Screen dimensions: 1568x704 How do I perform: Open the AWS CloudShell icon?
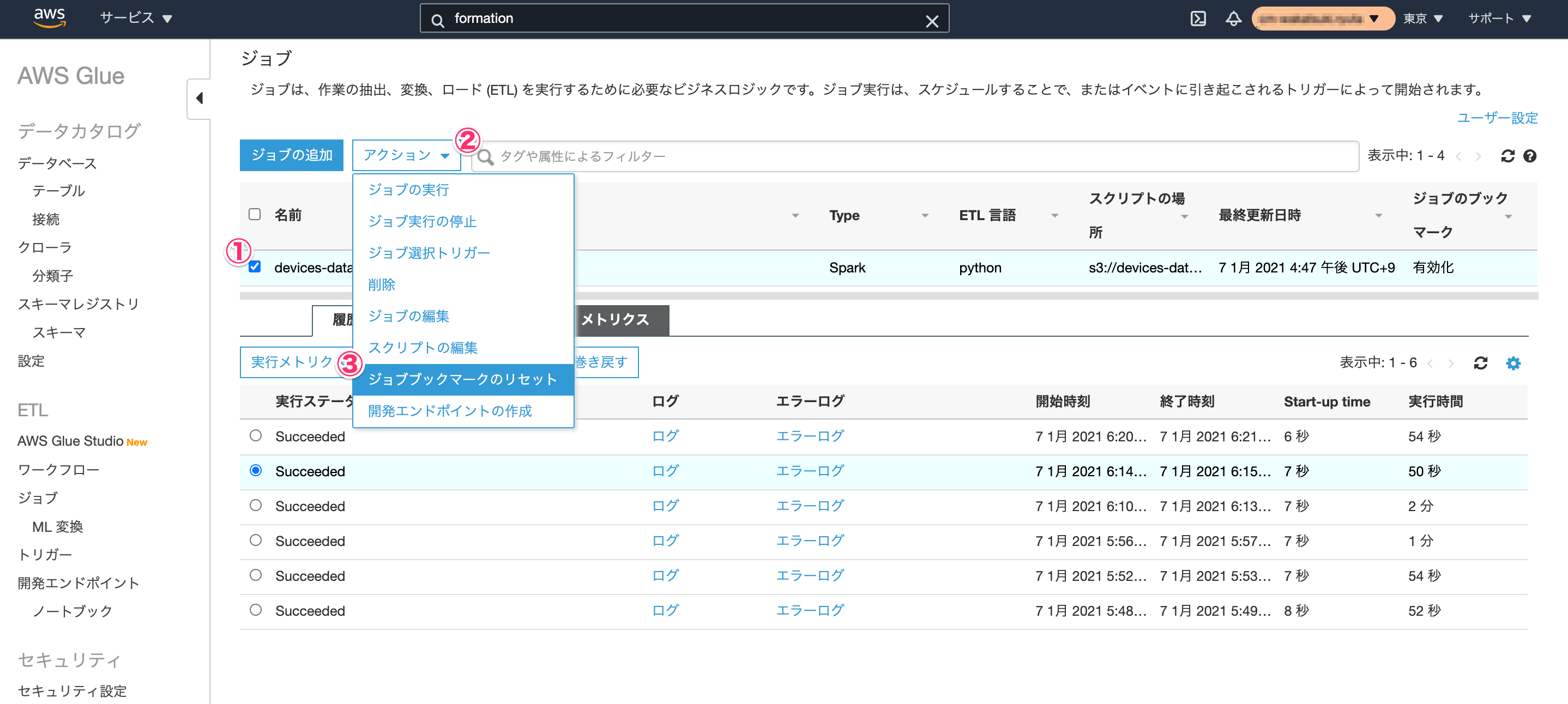click(x=1198, y=19)
